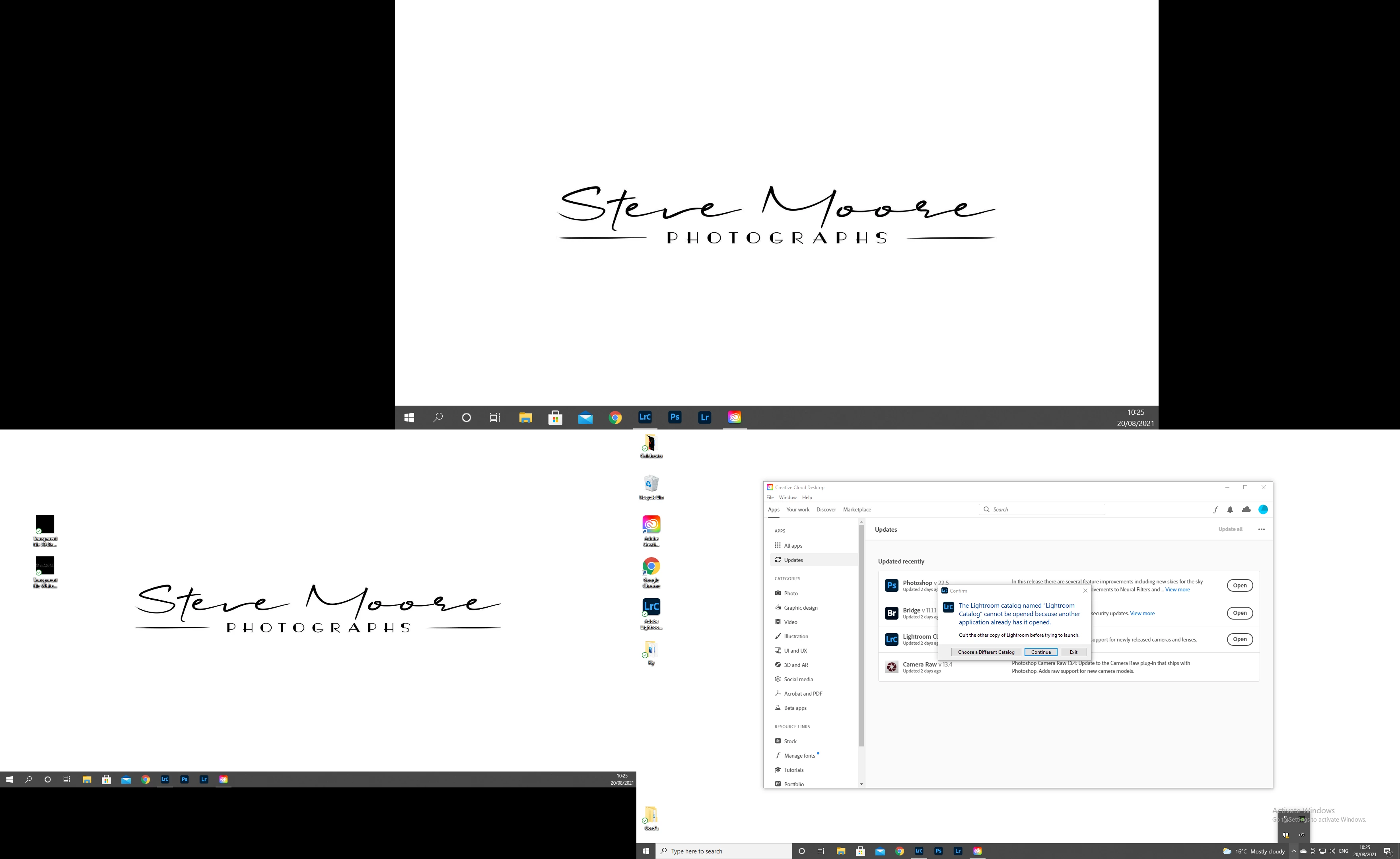Click Continue in the Confirm dialog
The image size is (1400, 859).
(x=1040, y=652)
